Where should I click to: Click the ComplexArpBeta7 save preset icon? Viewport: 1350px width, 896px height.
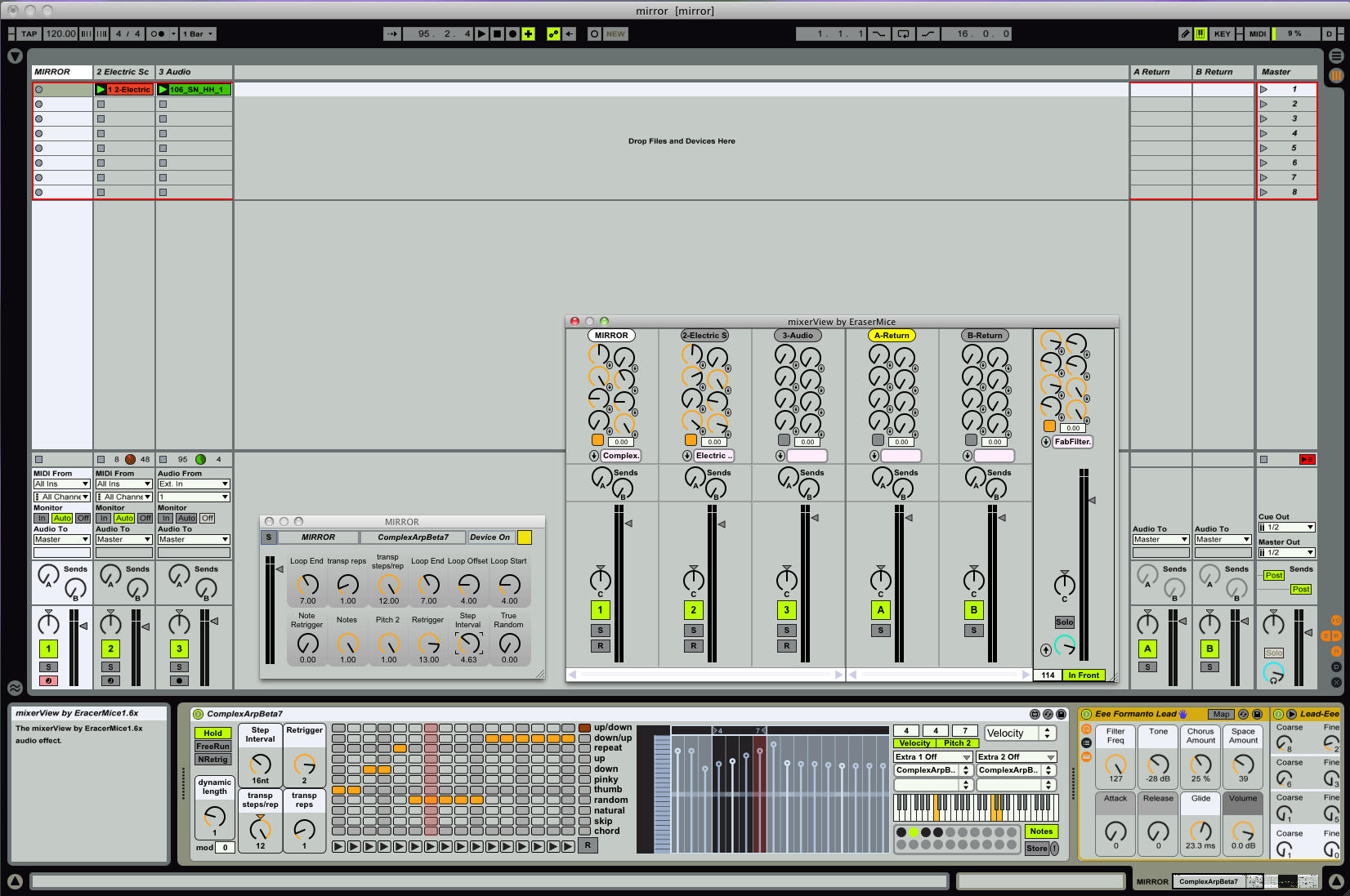[x=1061, y=714]
